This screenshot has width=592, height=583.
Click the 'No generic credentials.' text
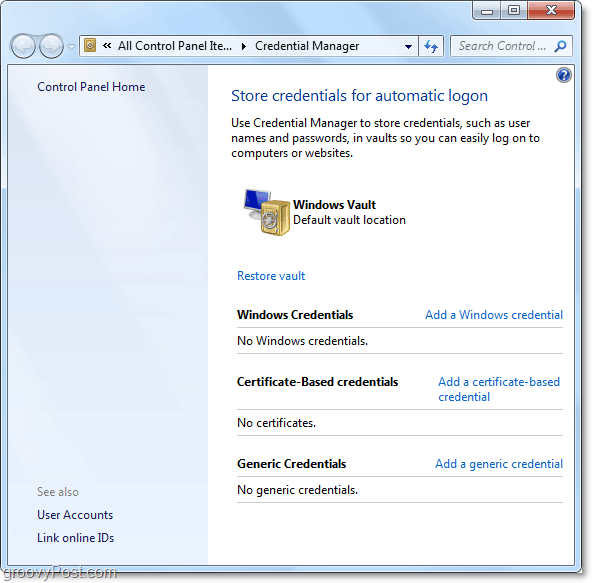pos(297,490)
